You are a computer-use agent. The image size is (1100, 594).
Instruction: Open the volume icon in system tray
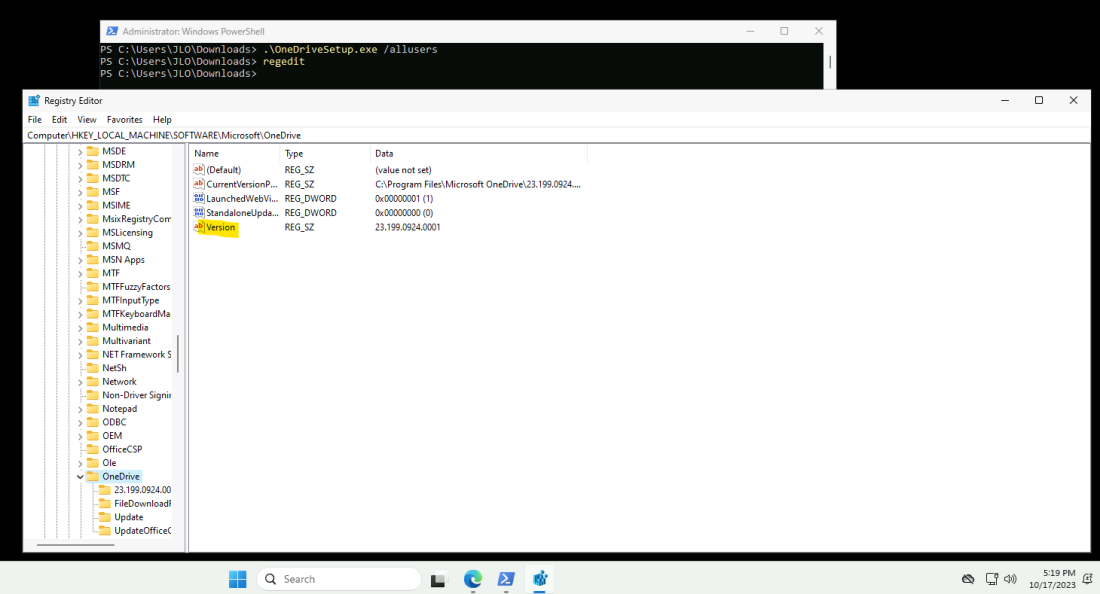tap(1010, 578)
